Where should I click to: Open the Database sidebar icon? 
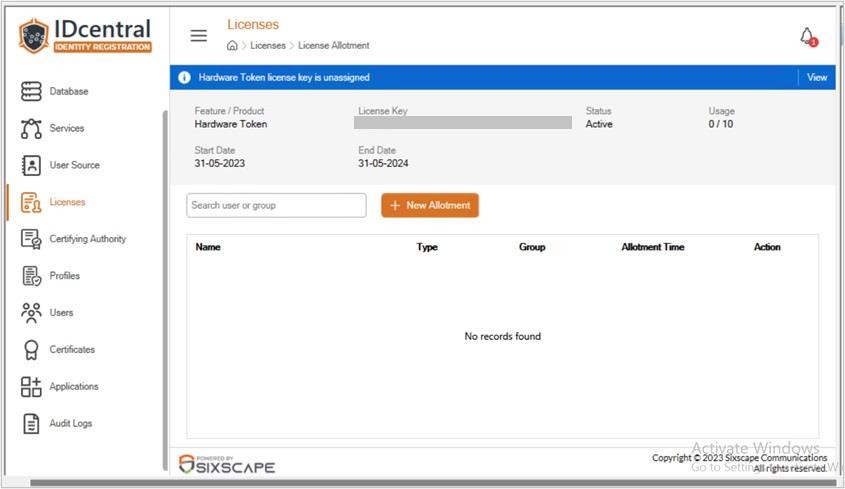tap(31, 91)
